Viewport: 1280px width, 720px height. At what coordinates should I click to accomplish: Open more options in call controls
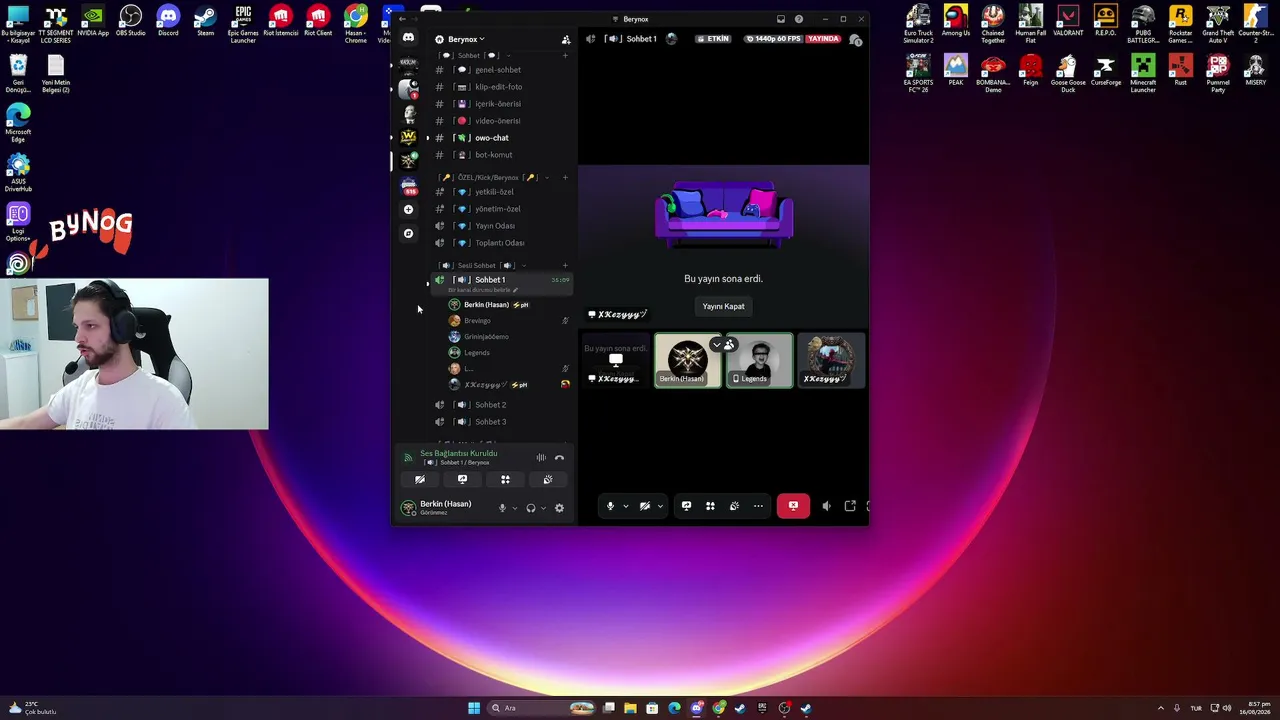point(758,506)
